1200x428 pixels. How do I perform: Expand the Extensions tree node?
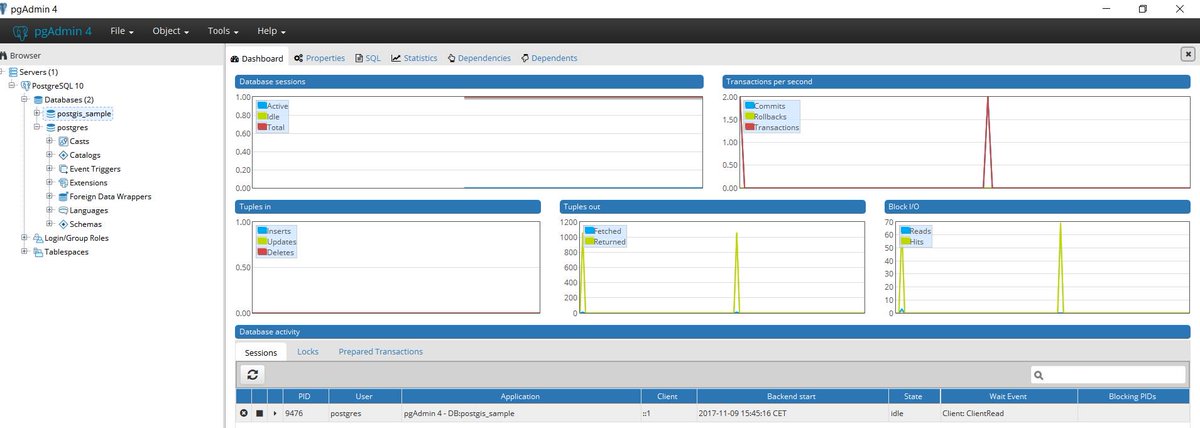49,183
